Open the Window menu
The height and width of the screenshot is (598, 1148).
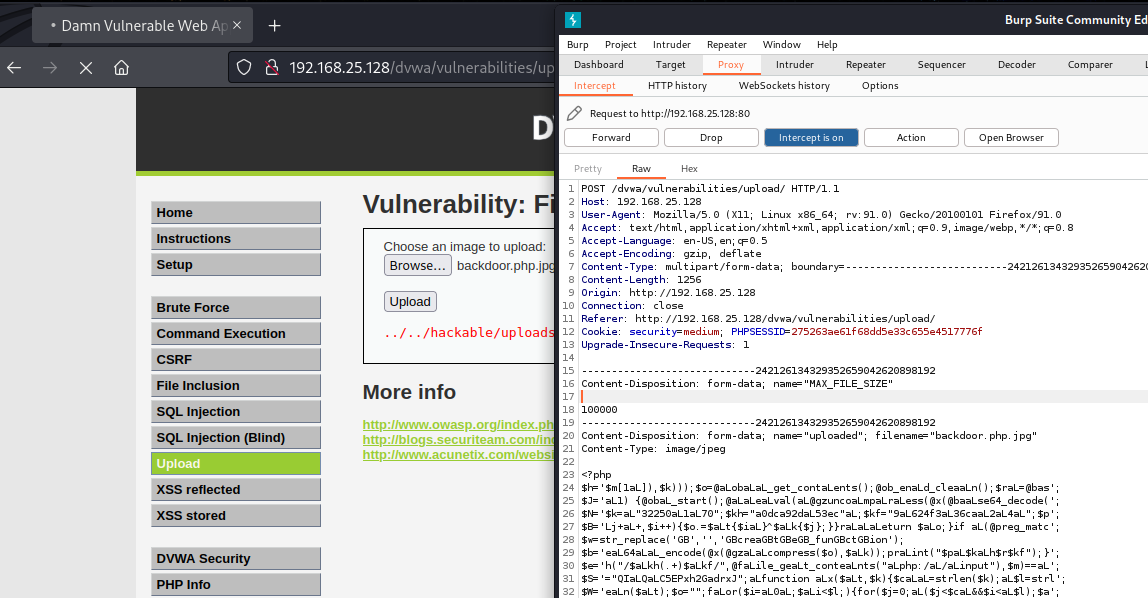click(x=781, y=45)
